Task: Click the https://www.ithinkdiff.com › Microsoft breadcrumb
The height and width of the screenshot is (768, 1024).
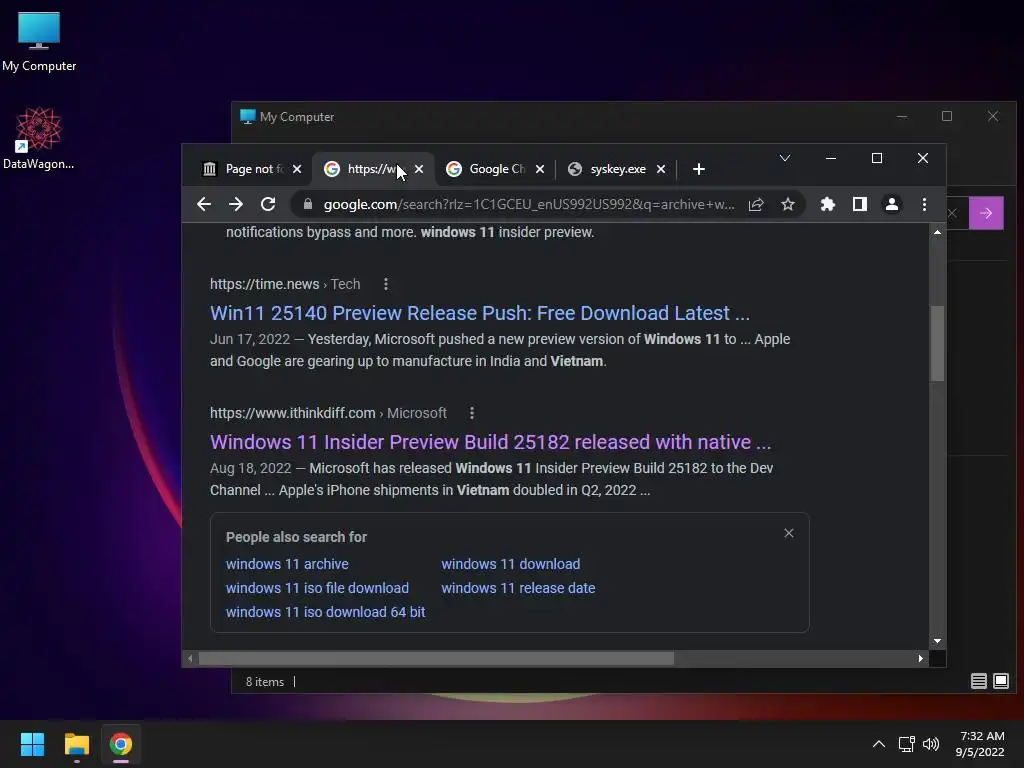Action: coord(328,413)
